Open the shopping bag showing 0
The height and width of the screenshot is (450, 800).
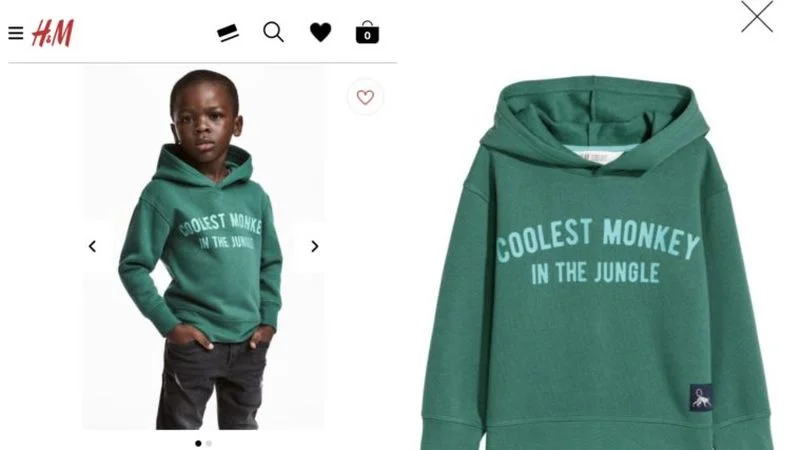[367, 32]
